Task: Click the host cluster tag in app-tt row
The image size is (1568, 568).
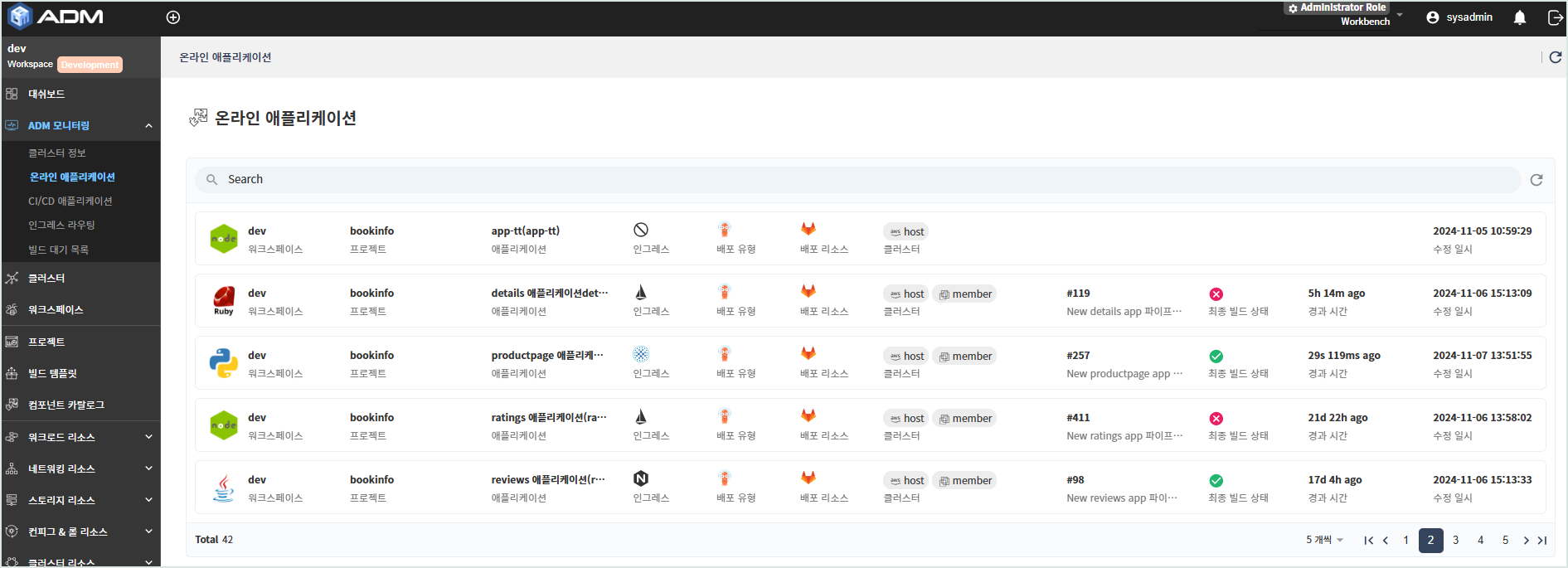Action: [906, 232]
